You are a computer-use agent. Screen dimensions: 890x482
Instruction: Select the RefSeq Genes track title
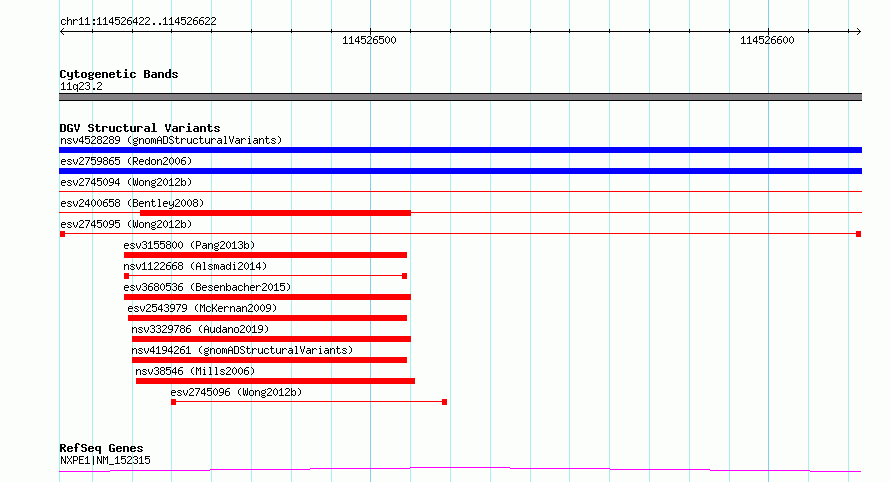[x=101, y=449]
